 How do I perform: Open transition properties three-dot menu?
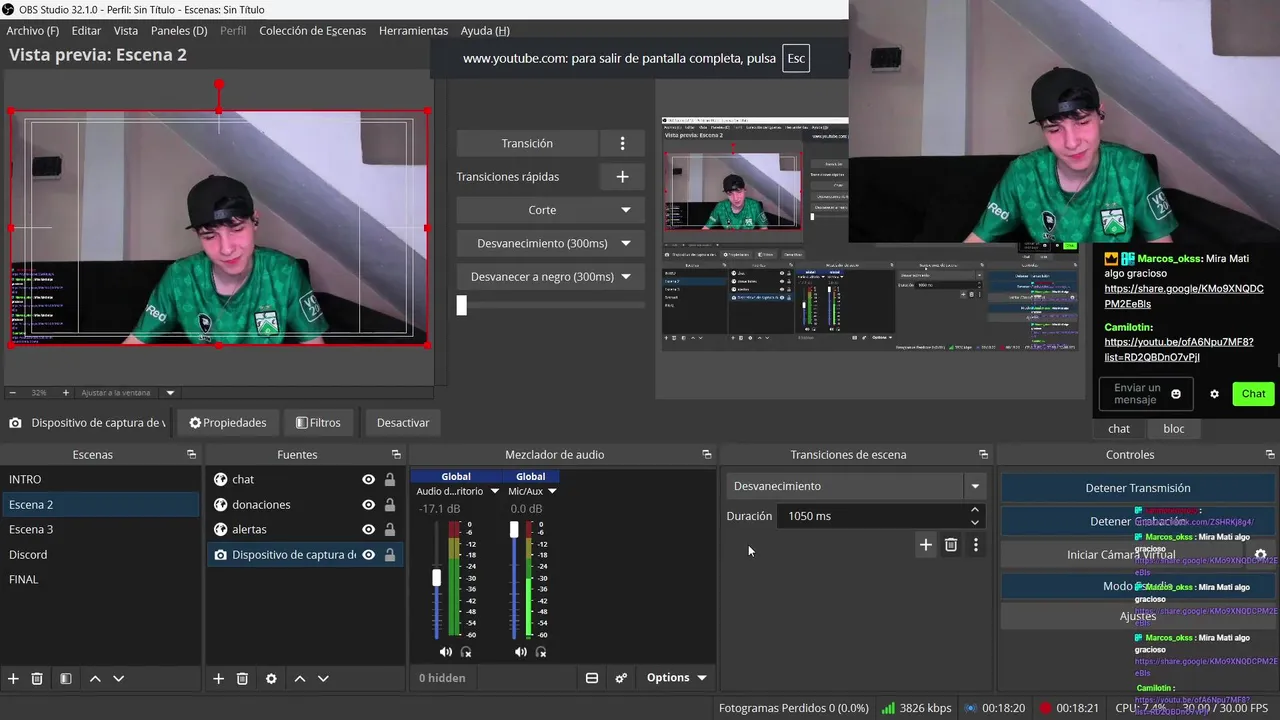pyautogui.click(x=976, y=545)
